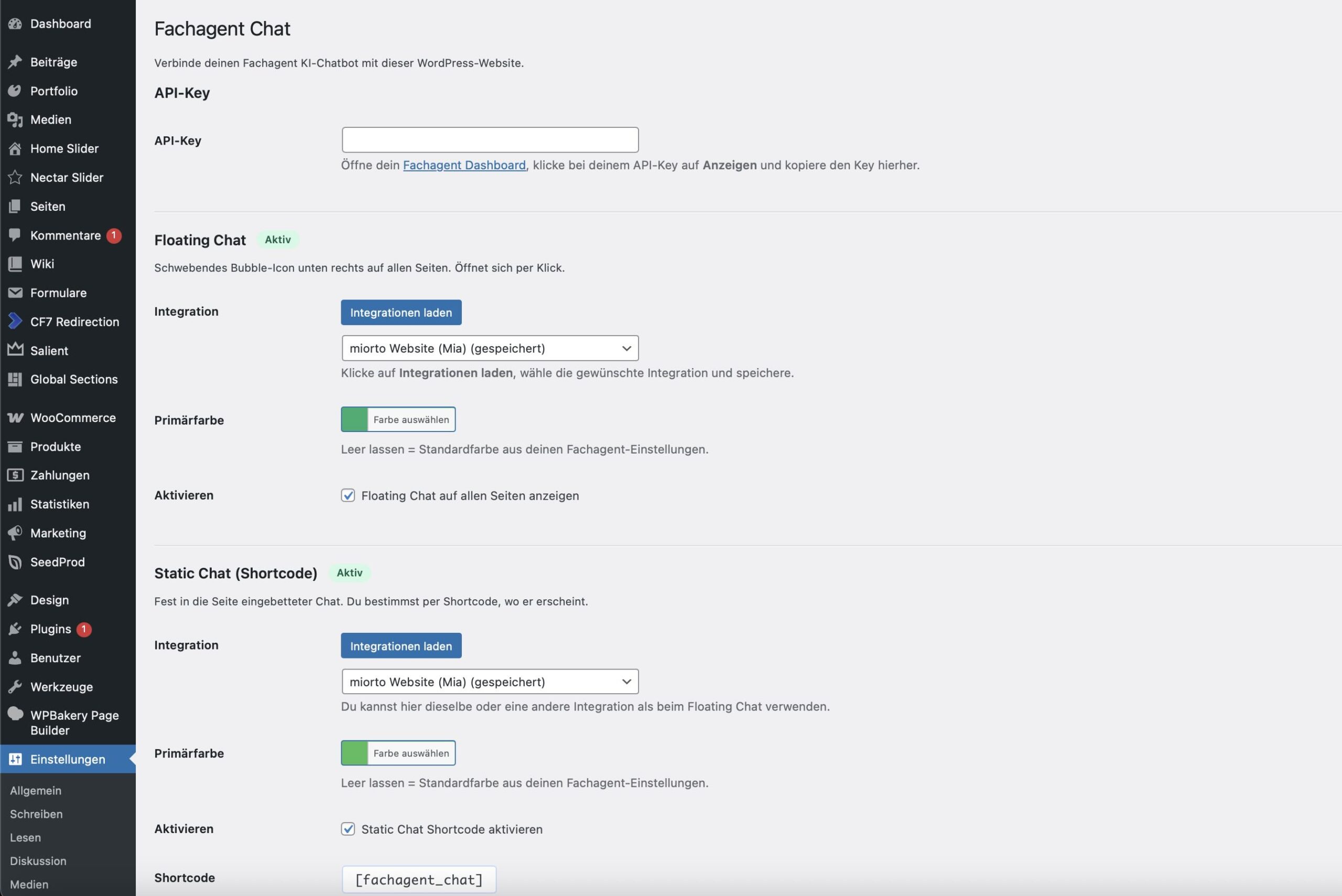
Task: Click the Marketing megaphone icon
Action: click(15, 533)
